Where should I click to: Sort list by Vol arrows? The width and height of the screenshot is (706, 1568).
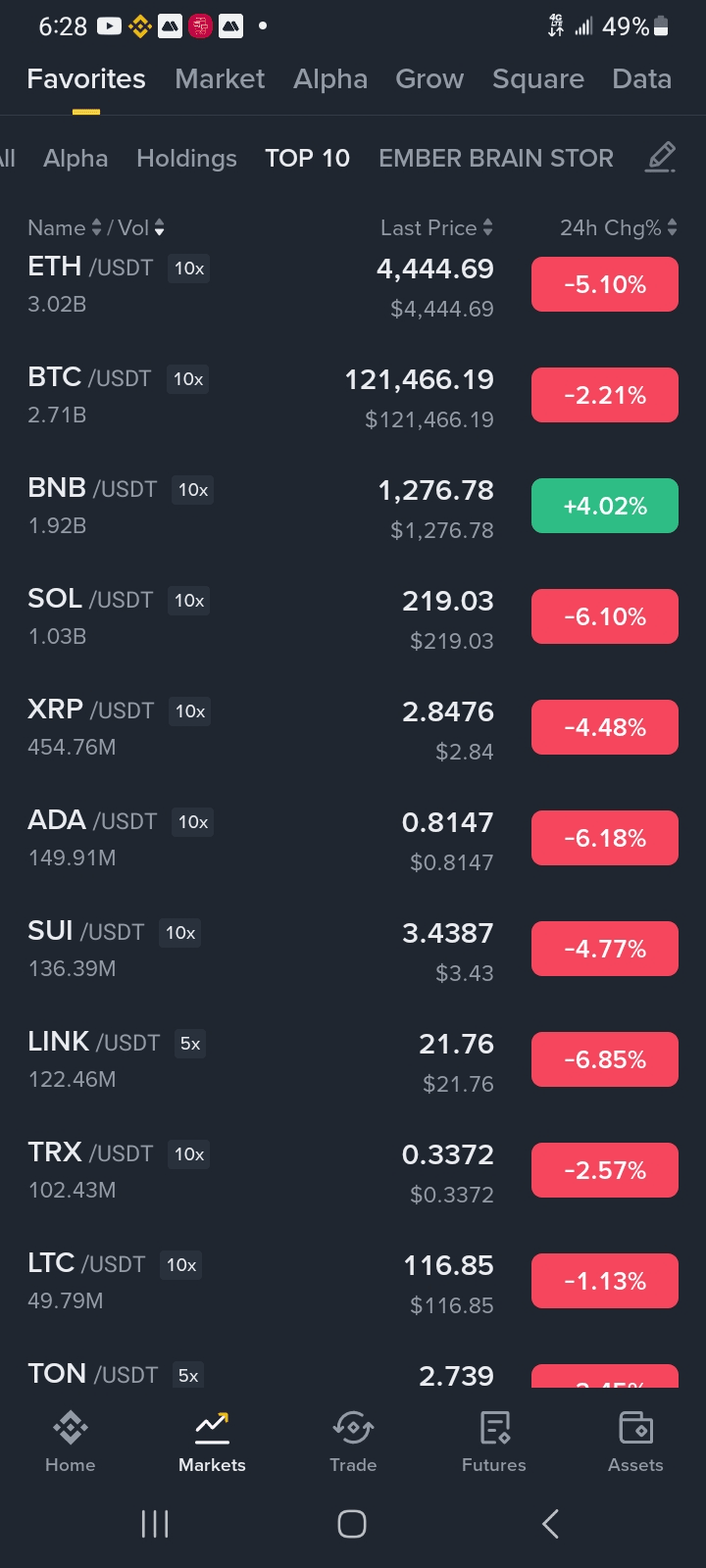tap(159, 228)
